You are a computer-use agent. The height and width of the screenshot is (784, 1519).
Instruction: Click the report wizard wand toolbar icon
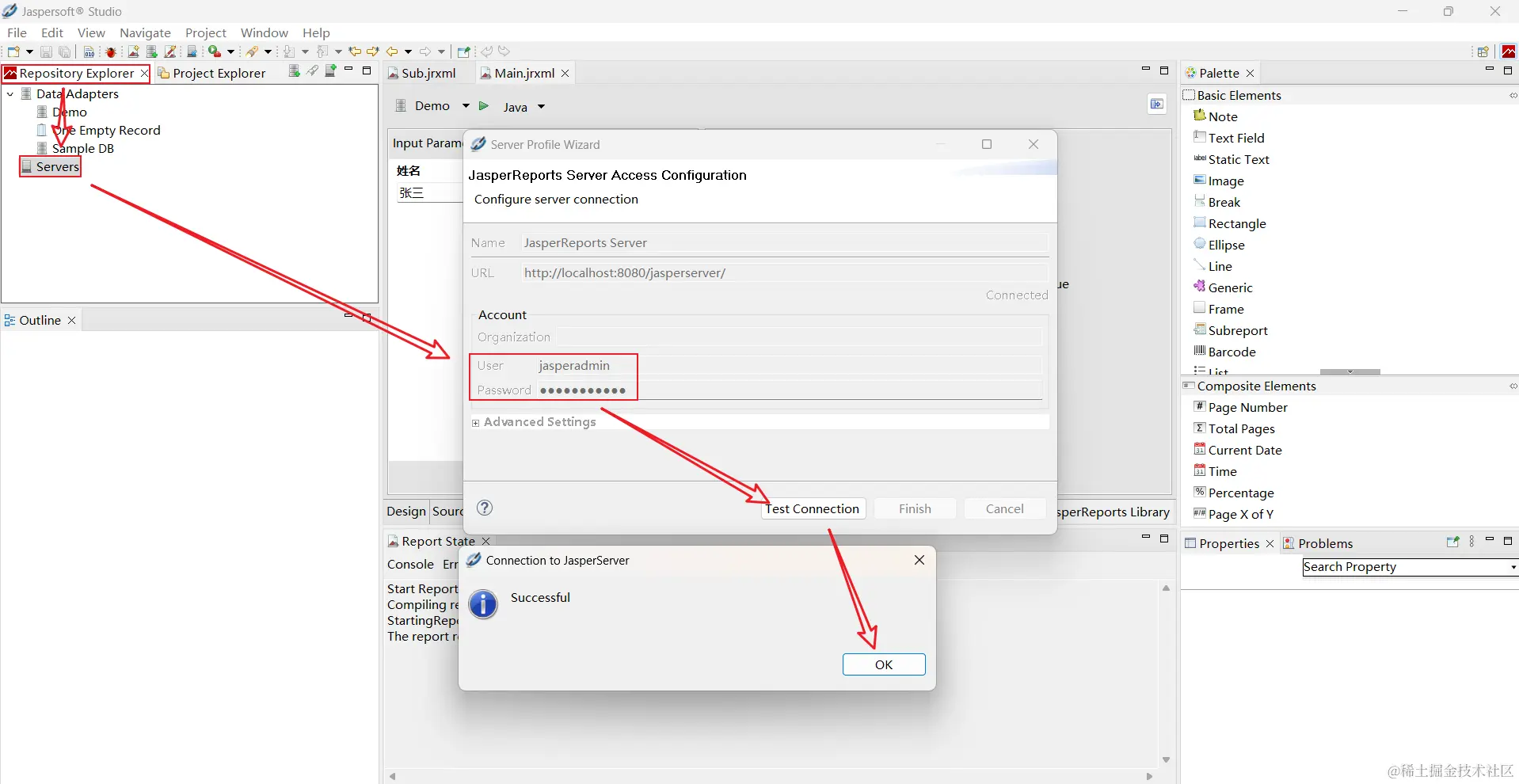(x=170, y=51)
